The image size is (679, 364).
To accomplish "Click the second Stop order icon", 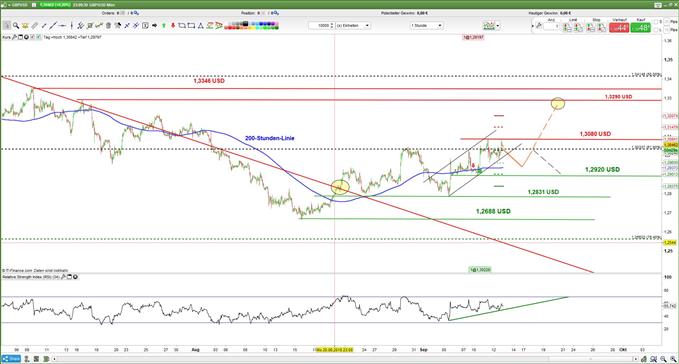I will pyautogui.click(x=601, y=27).
